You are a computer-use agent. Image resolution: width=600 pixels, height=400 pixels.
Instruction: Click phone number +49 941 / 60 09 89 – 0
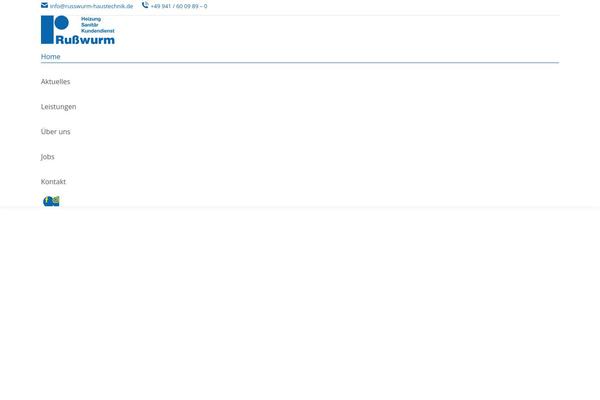coord(179,6)
